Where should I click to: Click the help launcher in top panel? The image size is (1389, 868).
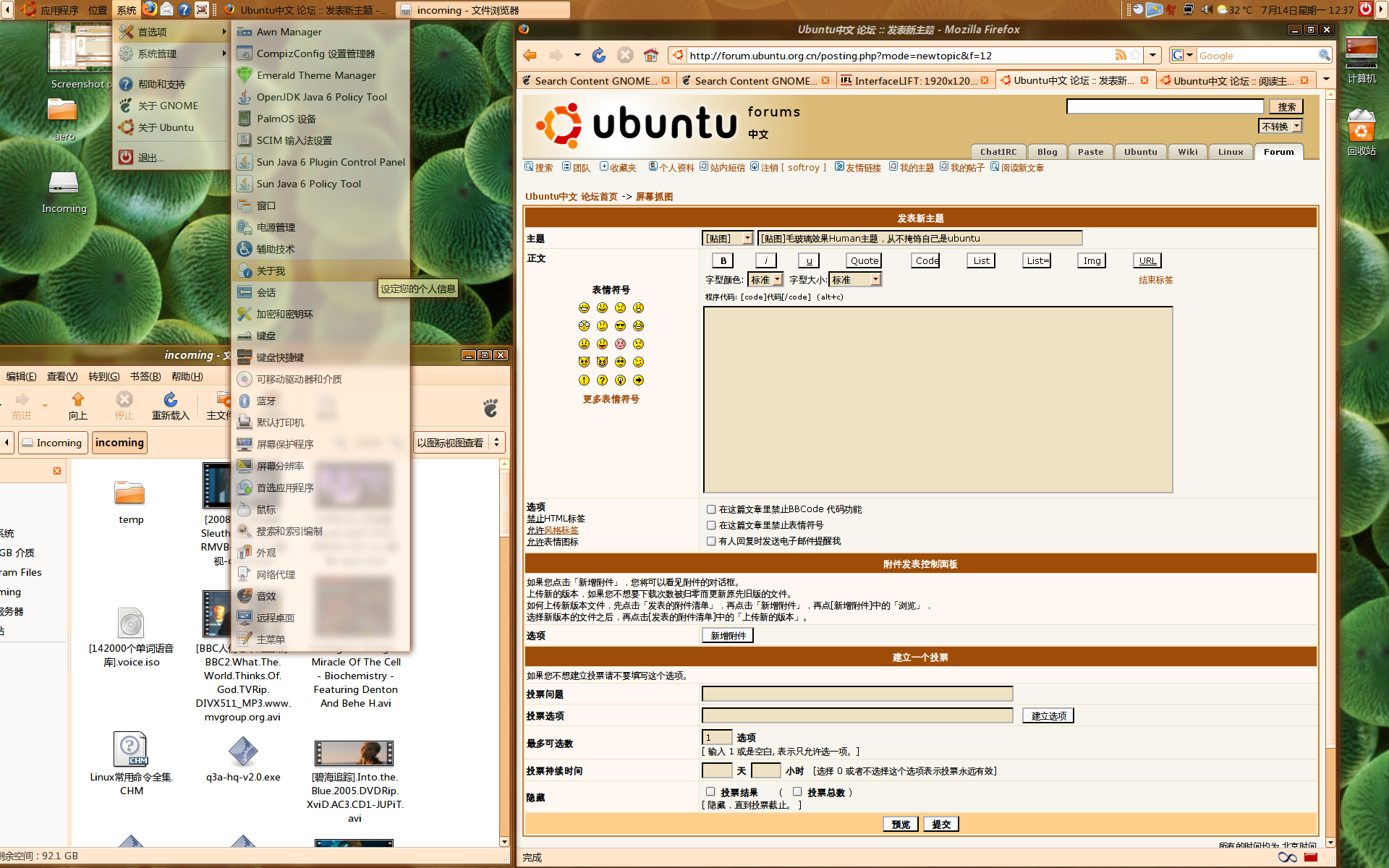(x=184, y=9)
